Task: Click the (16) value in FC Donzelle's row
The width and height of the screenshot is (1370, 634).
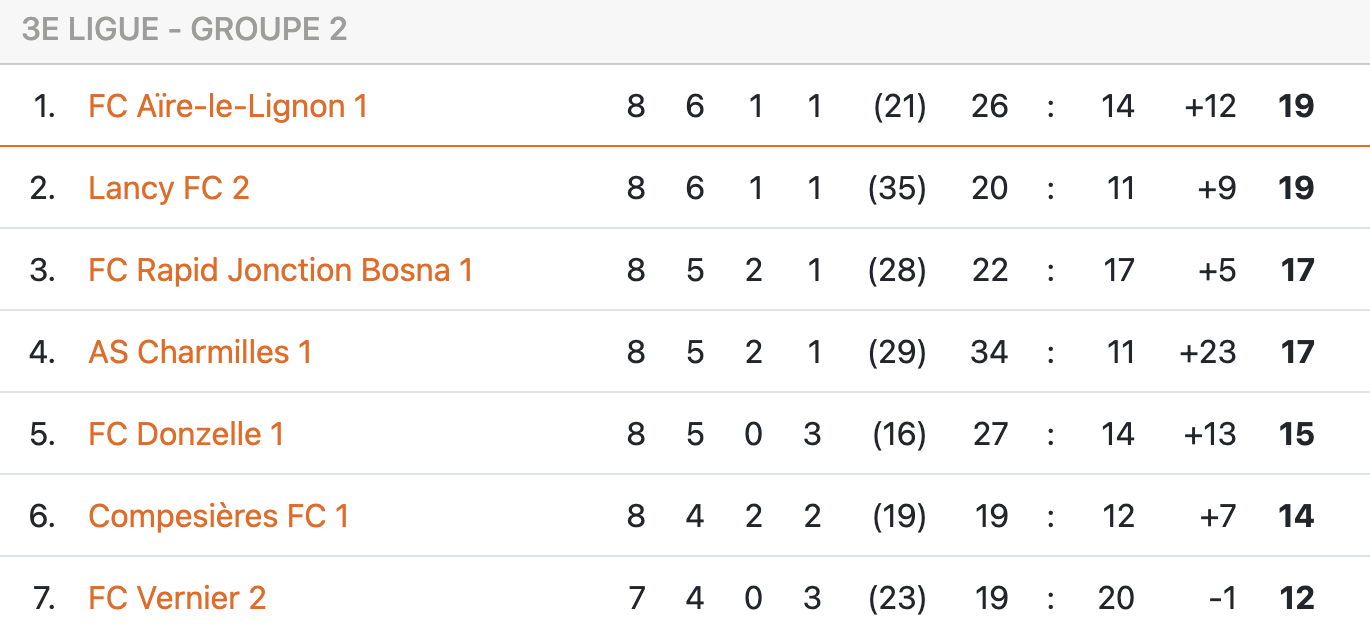Action: (x=899, y=434)
